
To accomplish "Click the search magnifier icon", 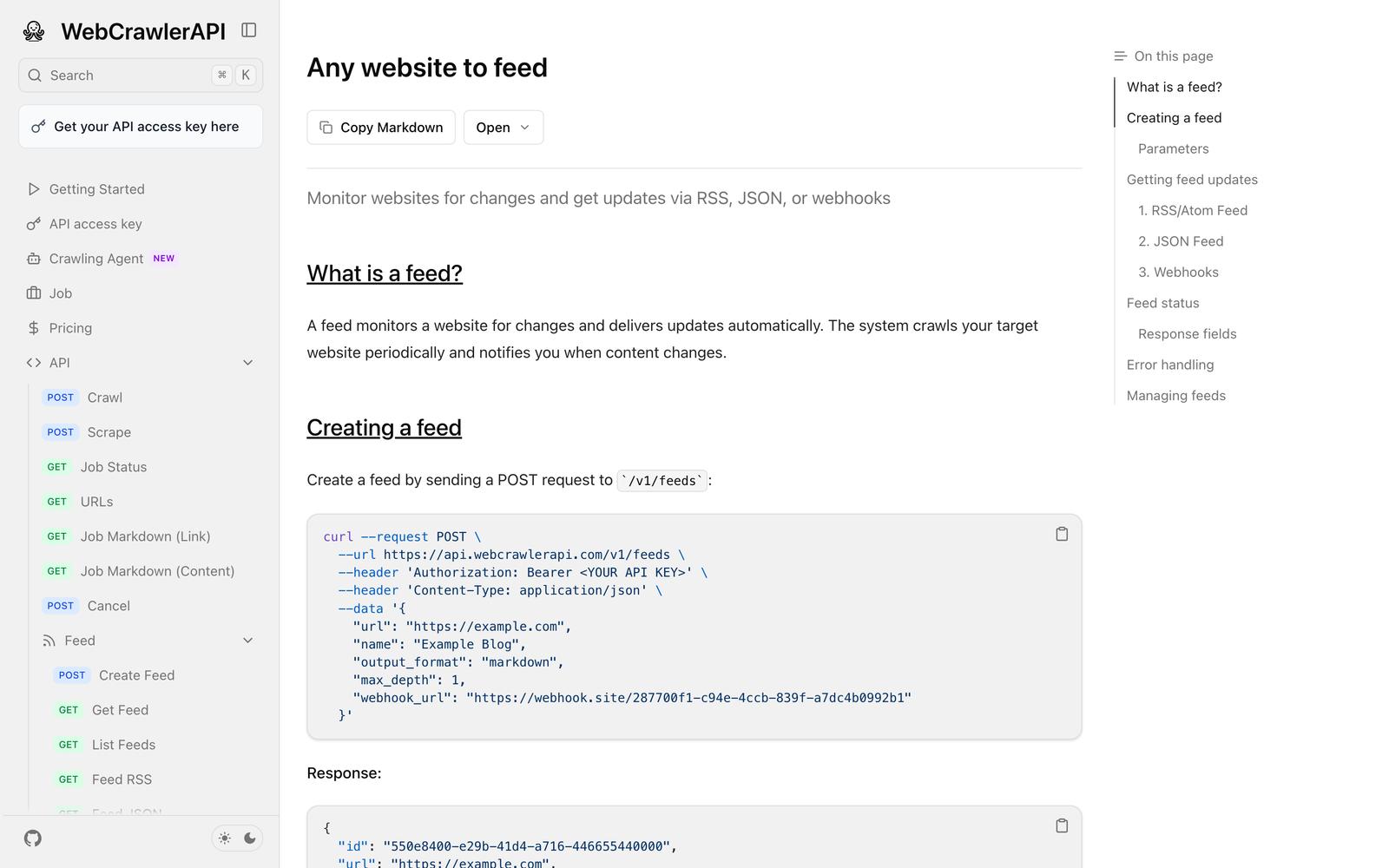I will [35, 76].
